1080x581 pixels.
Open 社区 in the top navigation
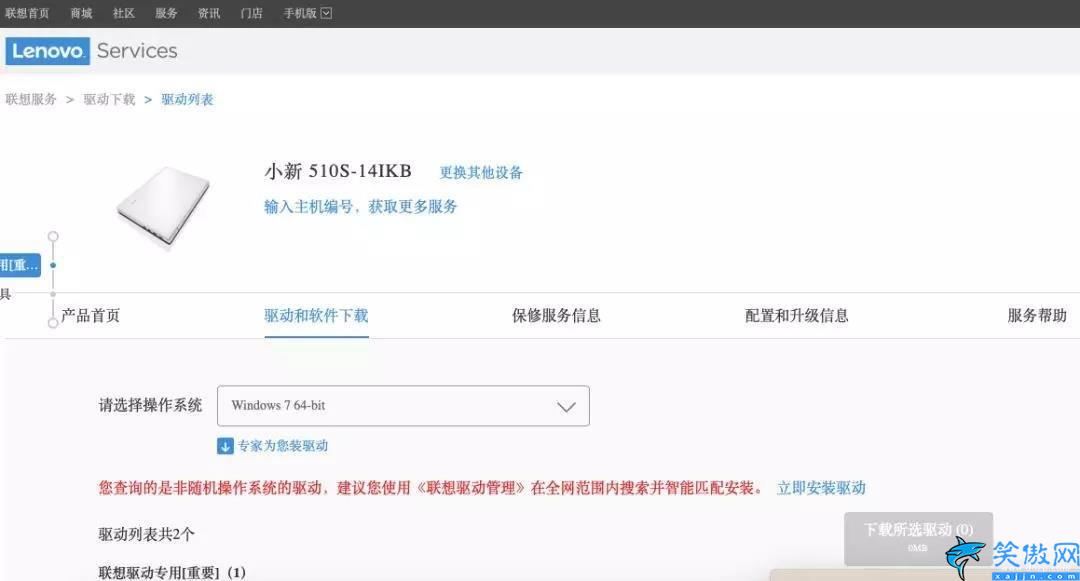(x=124, y=13)
